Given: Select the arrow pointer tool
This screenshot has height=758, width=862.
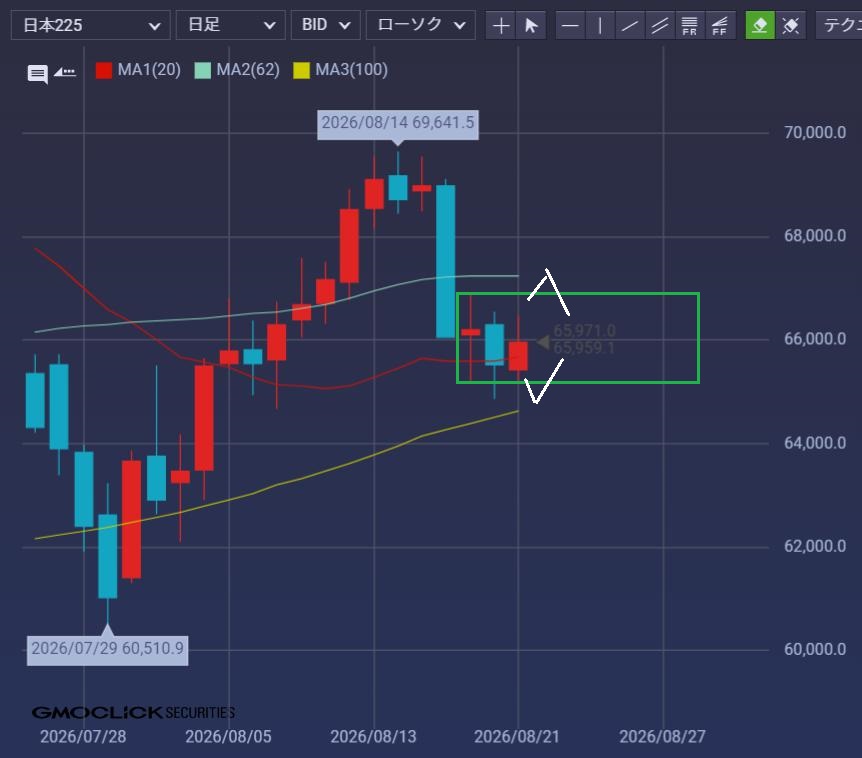Looking at the screenshot, I should coord(531,25).
